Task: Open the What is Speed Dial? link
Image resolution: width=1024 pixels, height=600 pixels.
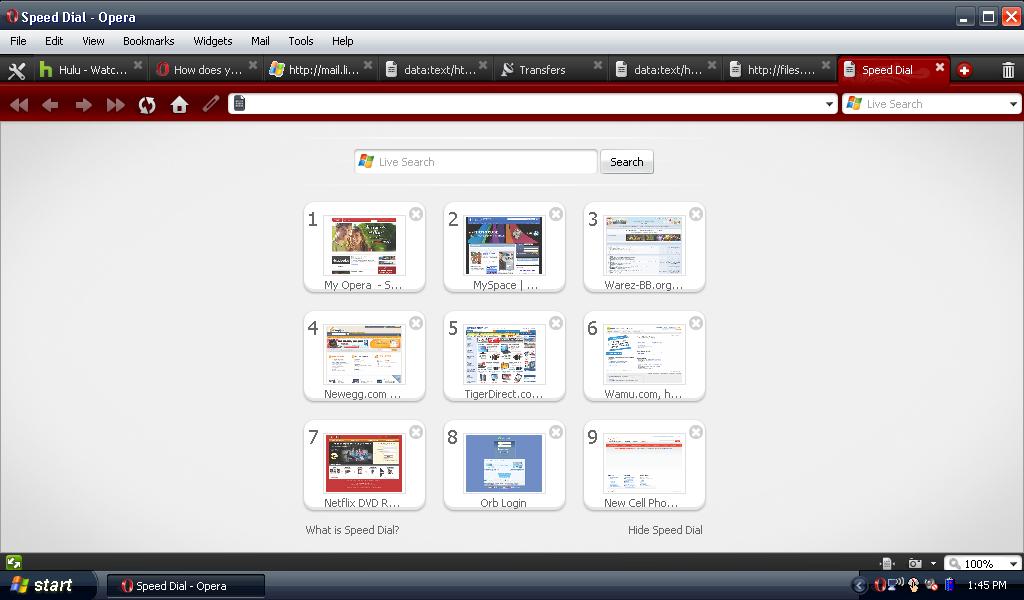Action: (352, 530)
